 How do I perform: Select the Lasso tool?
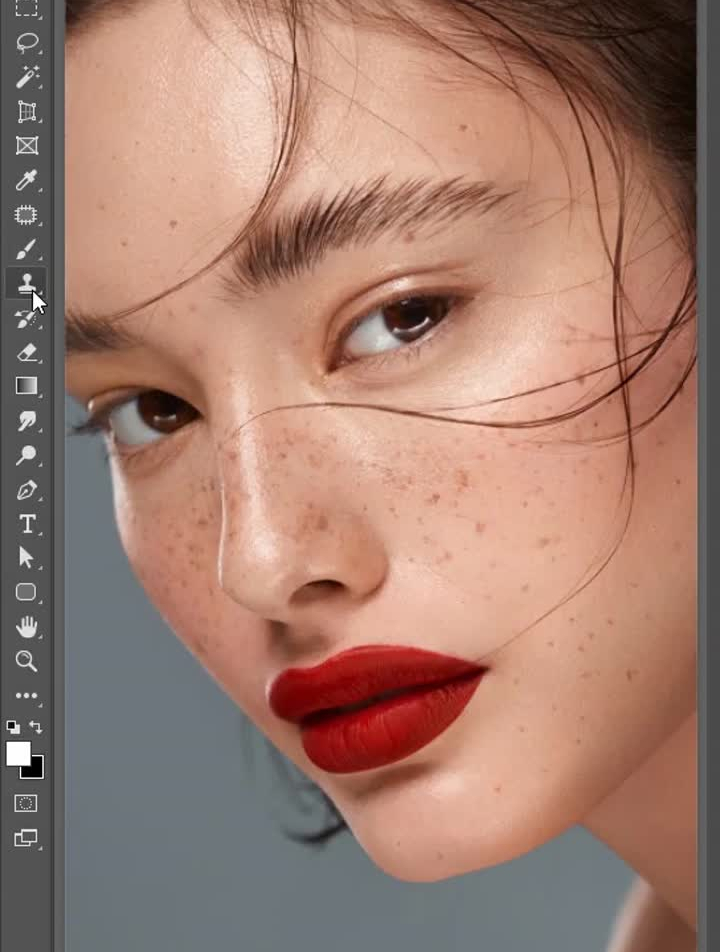27,43
